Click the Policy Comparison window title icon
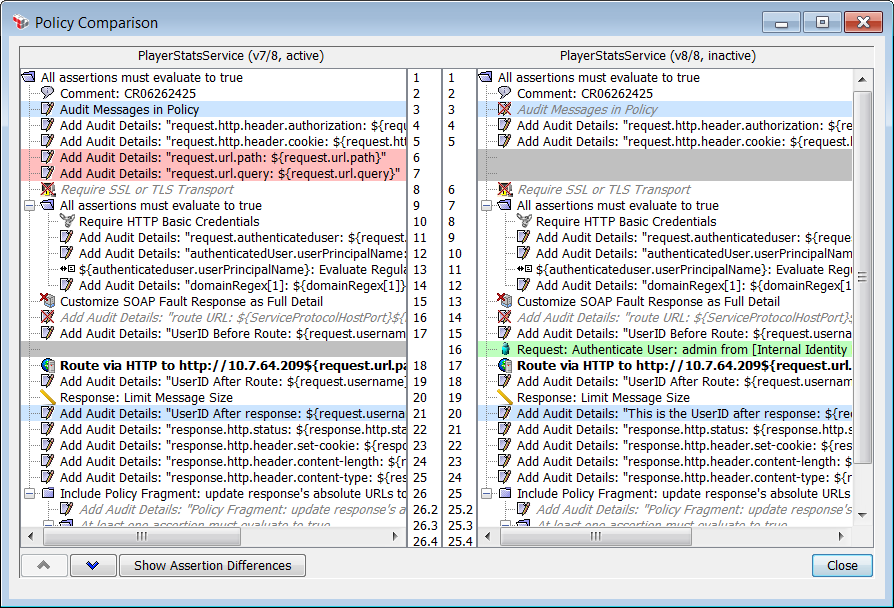Image resolution: width=894 pixels, height=608 pixels. coord(20,22)
